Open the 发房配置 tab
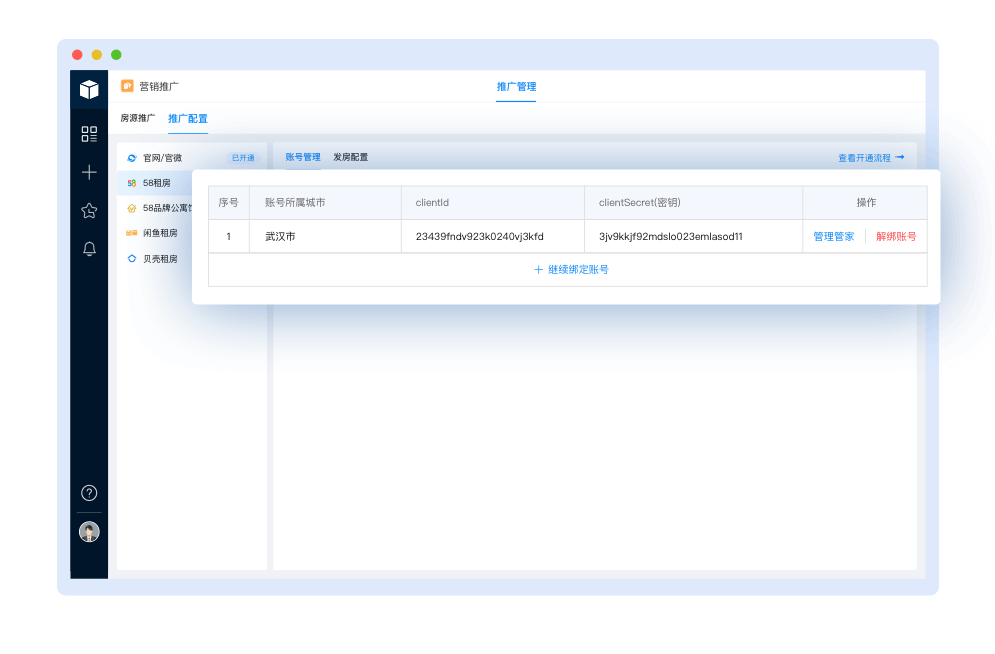This screenshot has height=654, width=995. tap(350, 157)
